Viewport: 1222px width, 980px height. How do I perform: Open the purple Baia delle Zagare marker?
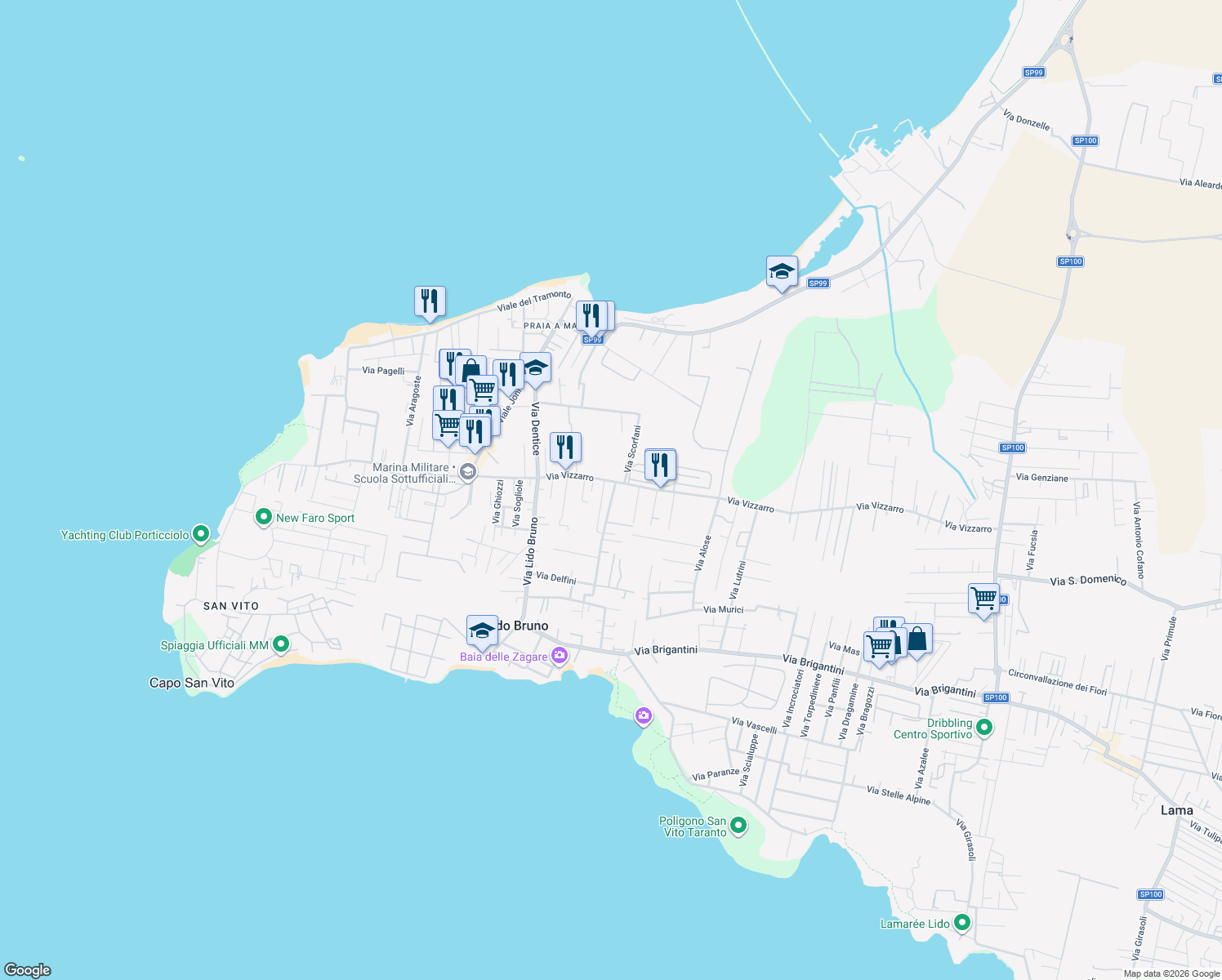point(560,653)
